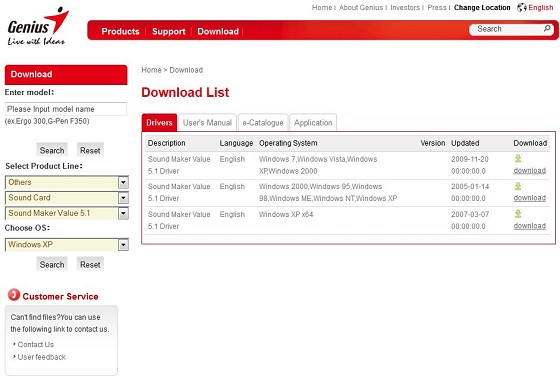
Task: Click the Download List heading
Action: point(185,93)
